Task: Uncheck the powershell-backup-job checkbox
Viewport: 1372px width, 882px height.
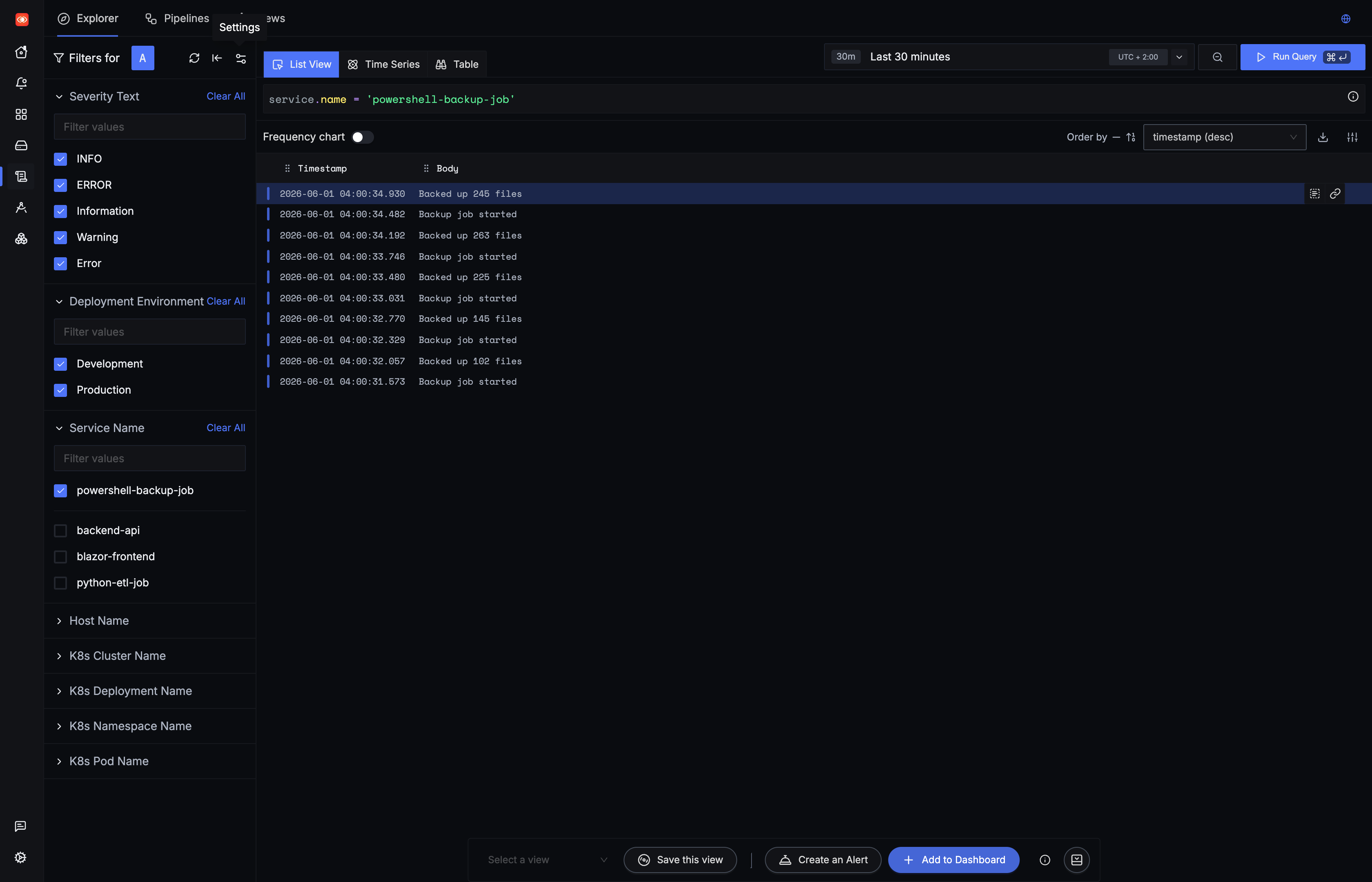Action: (60, 491)
